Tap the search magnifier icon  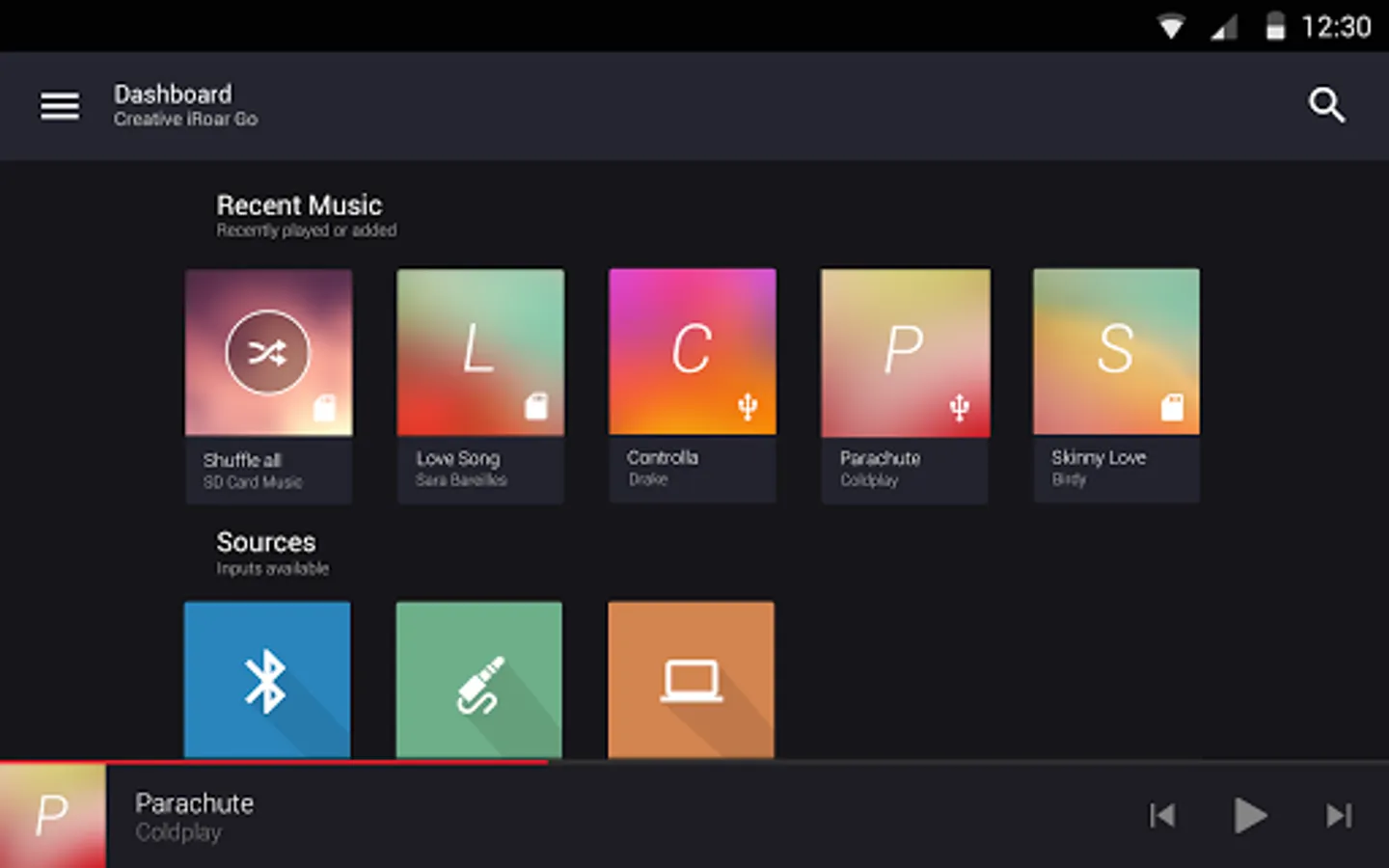[x=1326, y=104]
